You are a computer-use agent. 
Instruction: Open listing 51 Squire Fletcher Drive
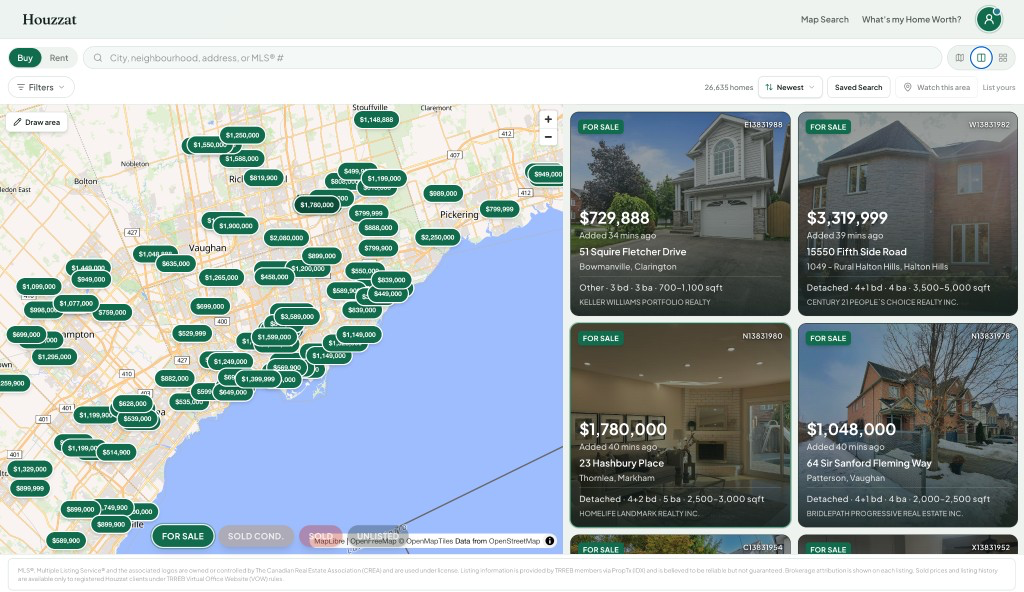[x=680, y=214]
